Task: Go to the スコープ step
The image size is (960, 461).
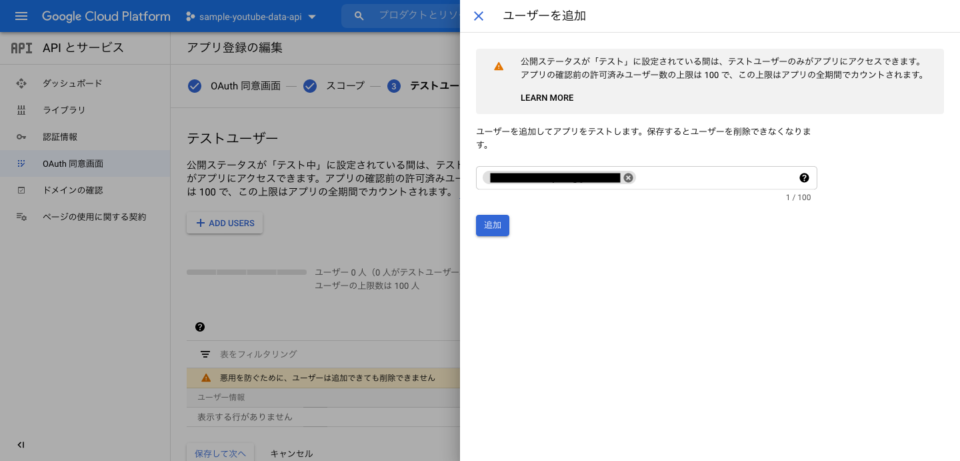Action: pyautogui.click(x=334, y=86)
